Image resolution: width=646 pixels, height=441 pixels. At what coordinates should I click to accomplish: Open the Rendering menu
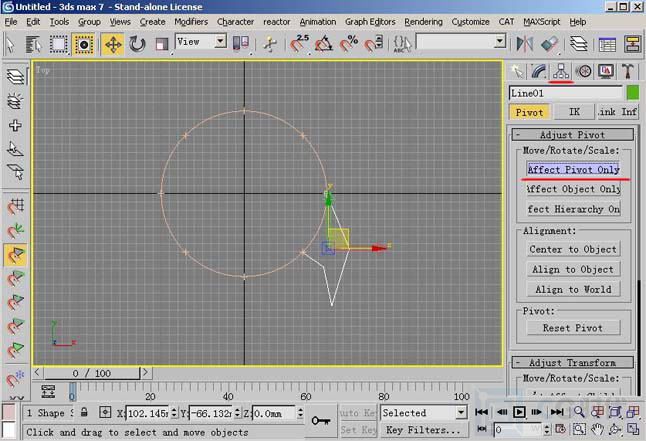(x=423, y=22)
